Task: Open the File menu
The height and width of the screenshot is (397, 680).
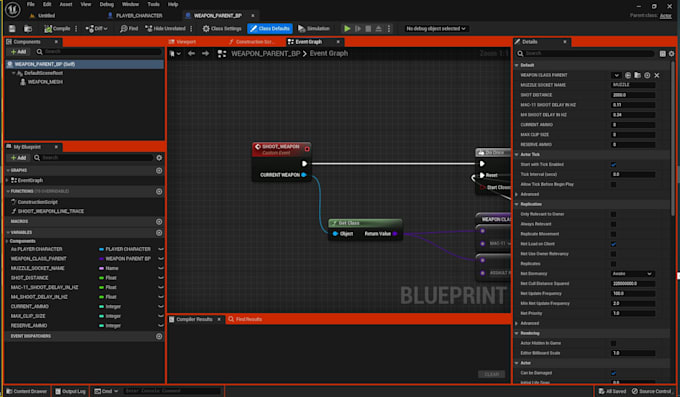Action: [30, 4]
